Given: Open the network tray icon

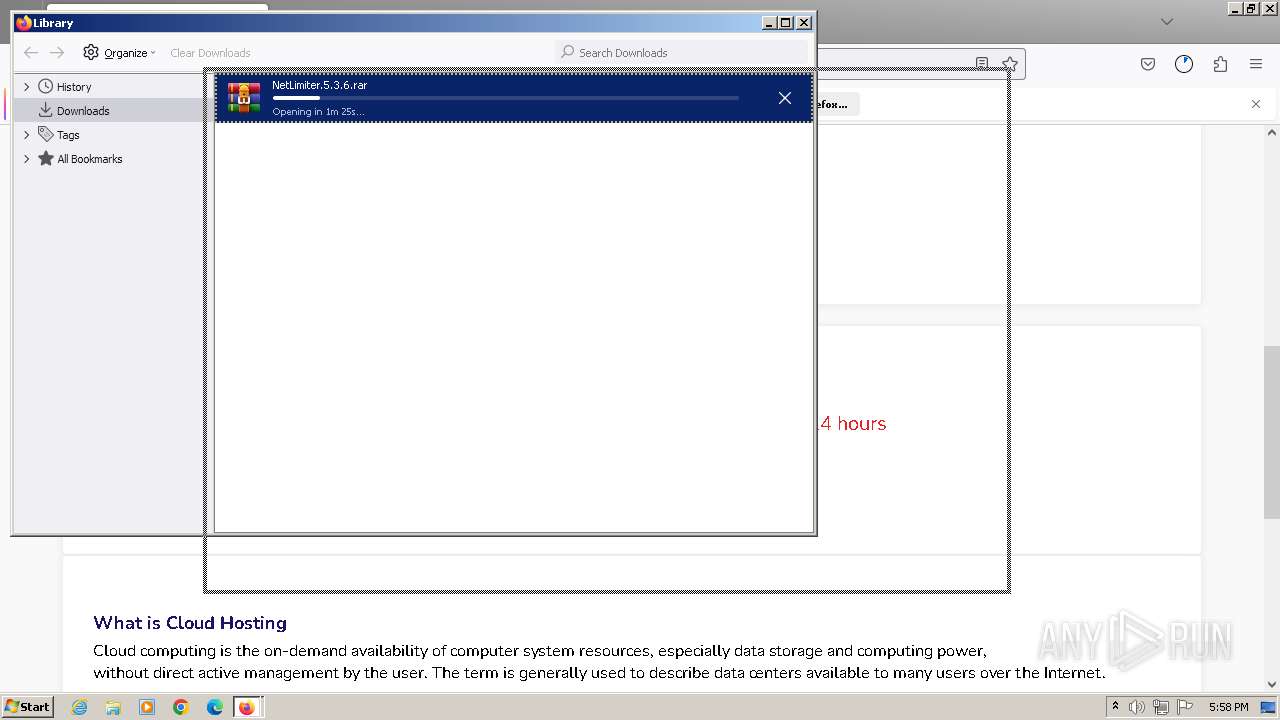Looking at the screenshot, I should click(x=1161, y=707).
